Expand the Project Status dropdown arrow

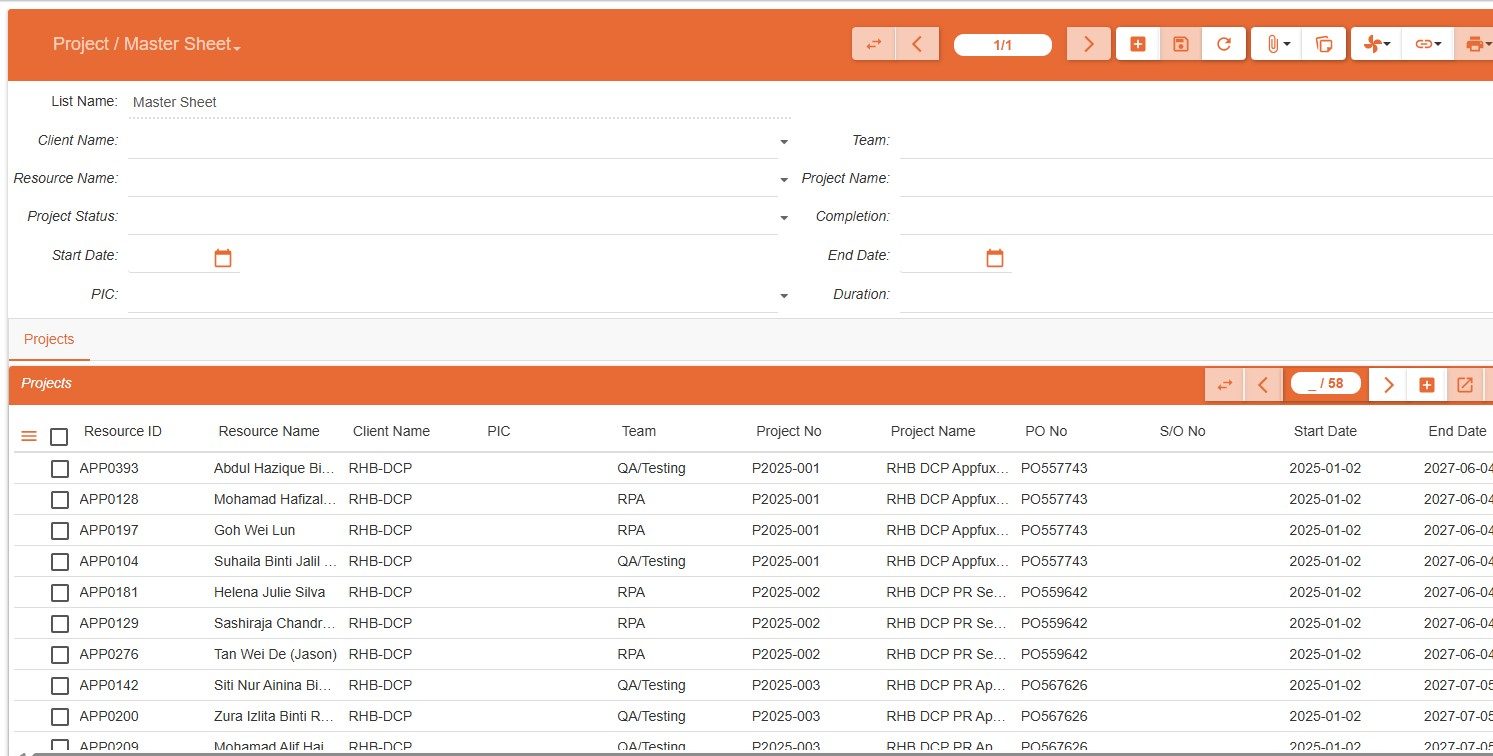pyautogui.click(x=784, y=218)
